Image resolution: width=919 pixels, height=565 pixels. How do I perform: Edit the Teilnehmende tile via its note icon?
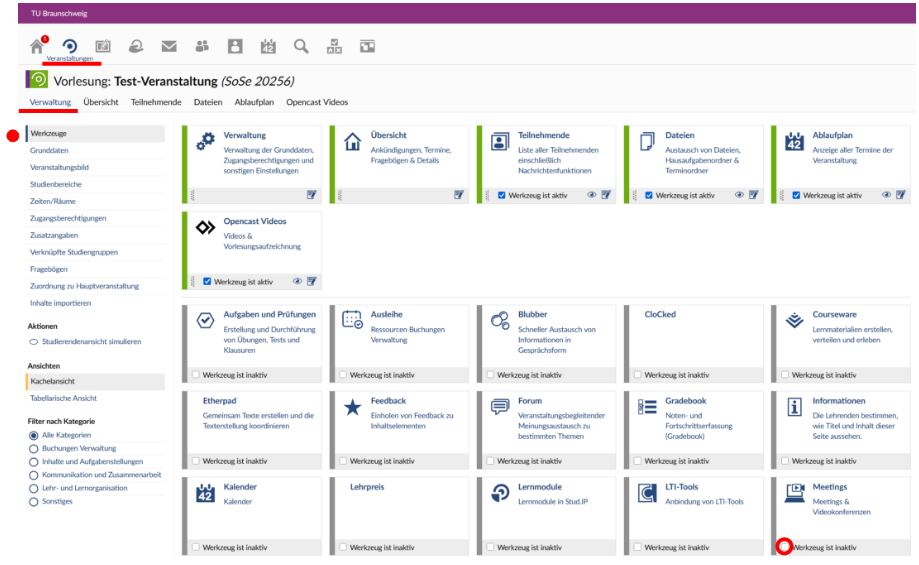click(x=606, y=195)
